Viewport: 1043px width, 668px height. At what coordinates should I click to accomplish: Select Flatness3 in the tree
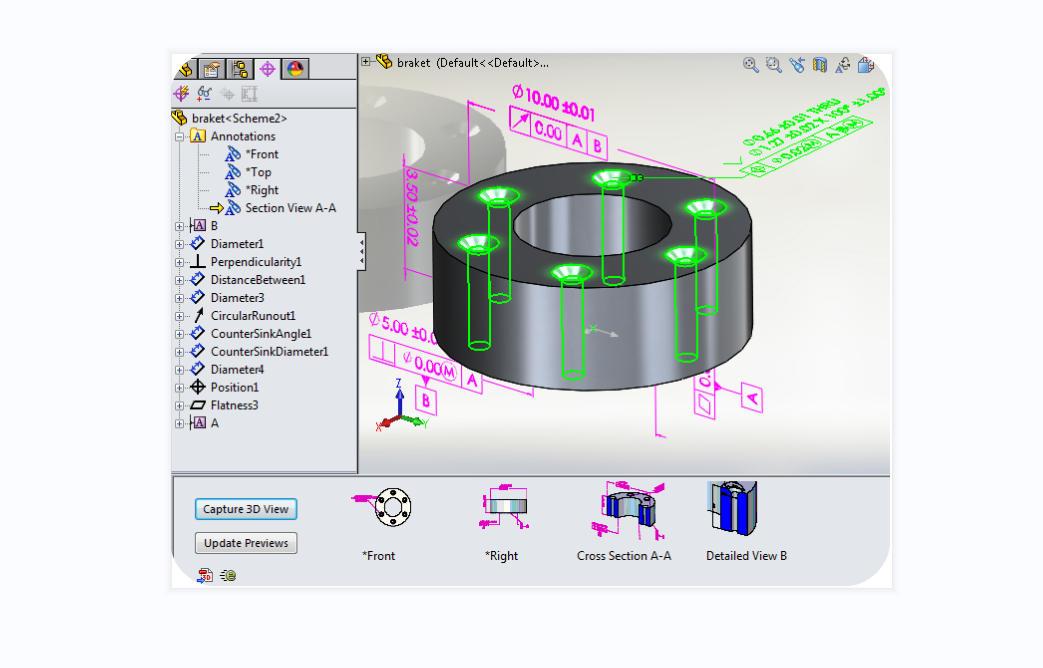click(224, 406)
